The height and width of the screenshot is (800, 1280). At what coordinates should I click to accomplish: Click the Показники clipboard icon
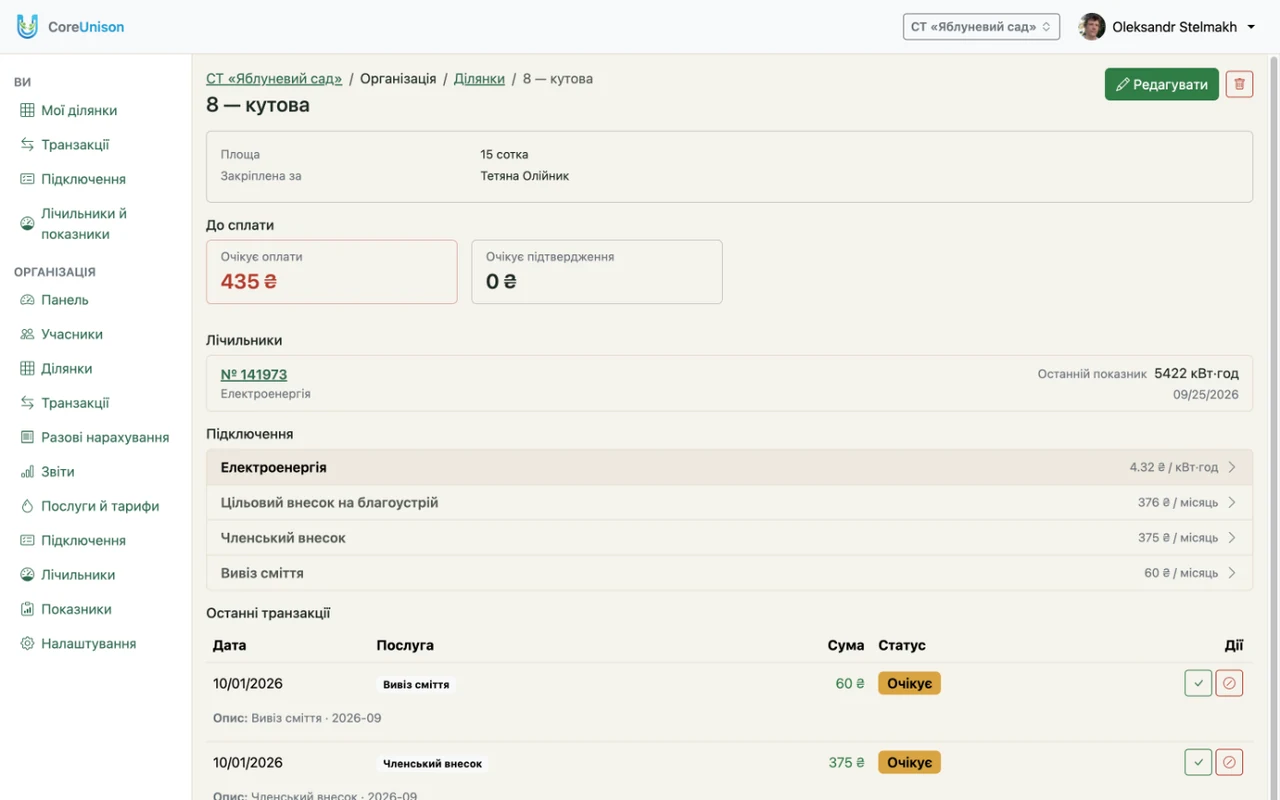tap(27, 609)
